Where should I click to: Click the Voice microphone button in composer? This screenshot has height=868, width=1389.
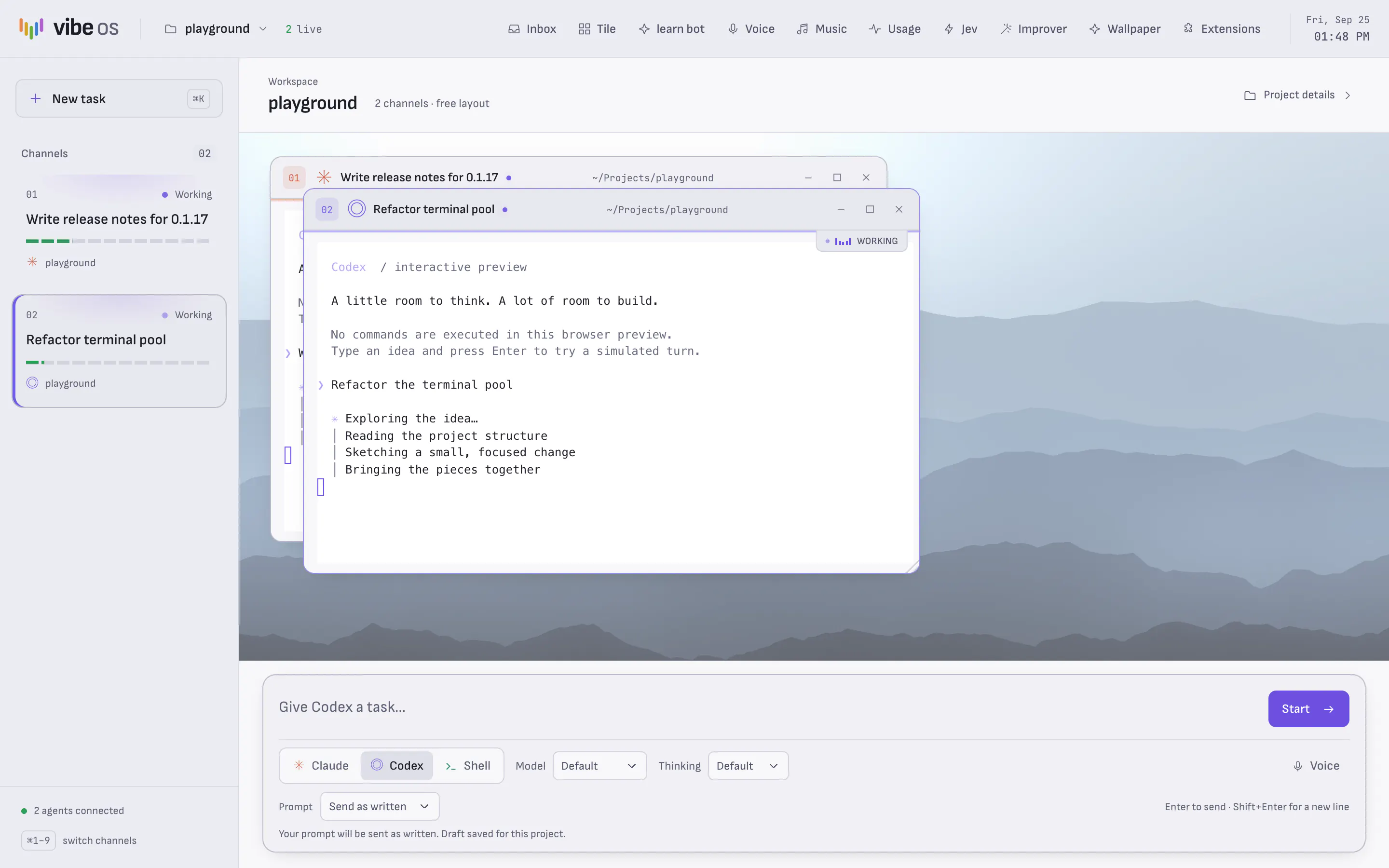tap(1316, 766)
